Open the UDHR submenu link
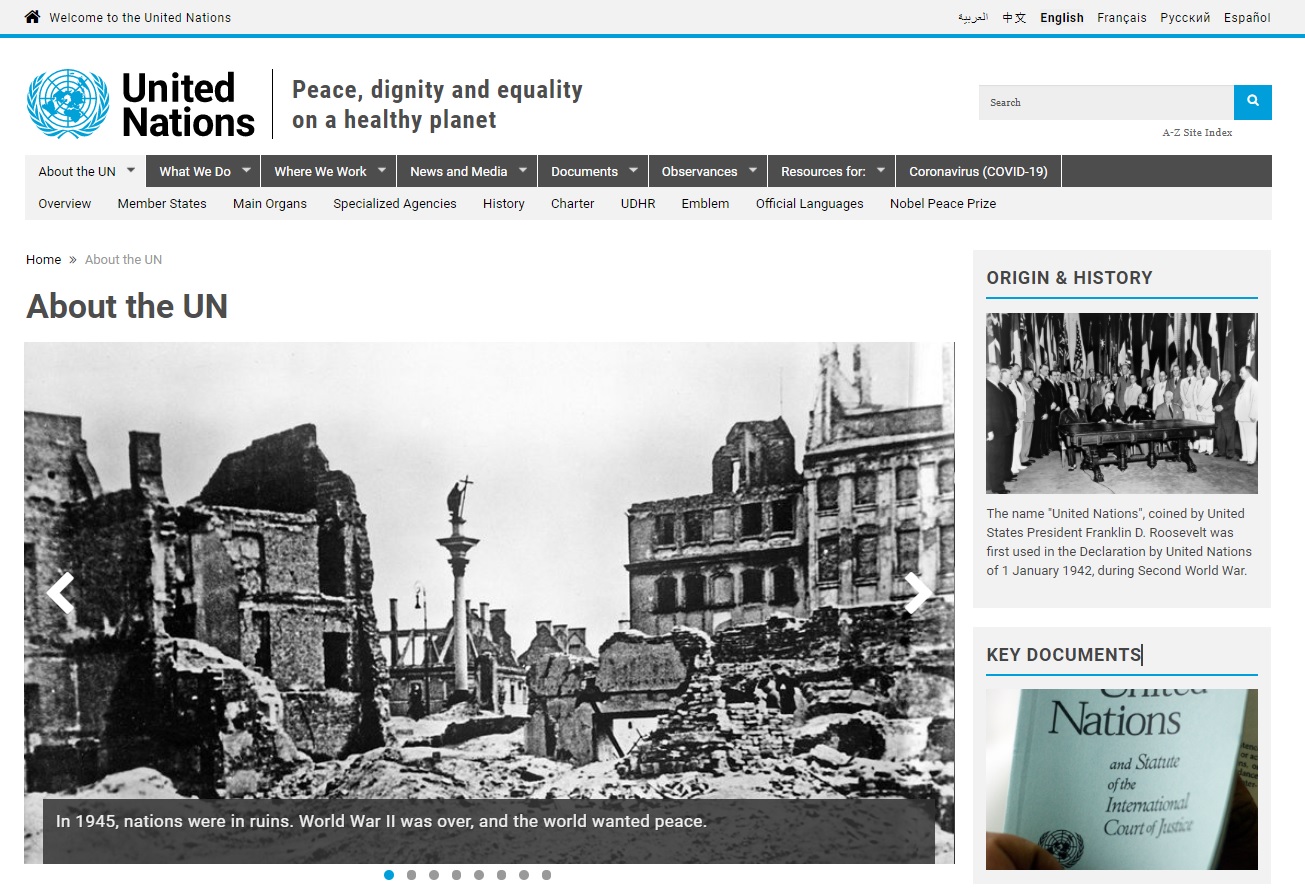The height and width of the screenshot is (888, 1305). 638,203
